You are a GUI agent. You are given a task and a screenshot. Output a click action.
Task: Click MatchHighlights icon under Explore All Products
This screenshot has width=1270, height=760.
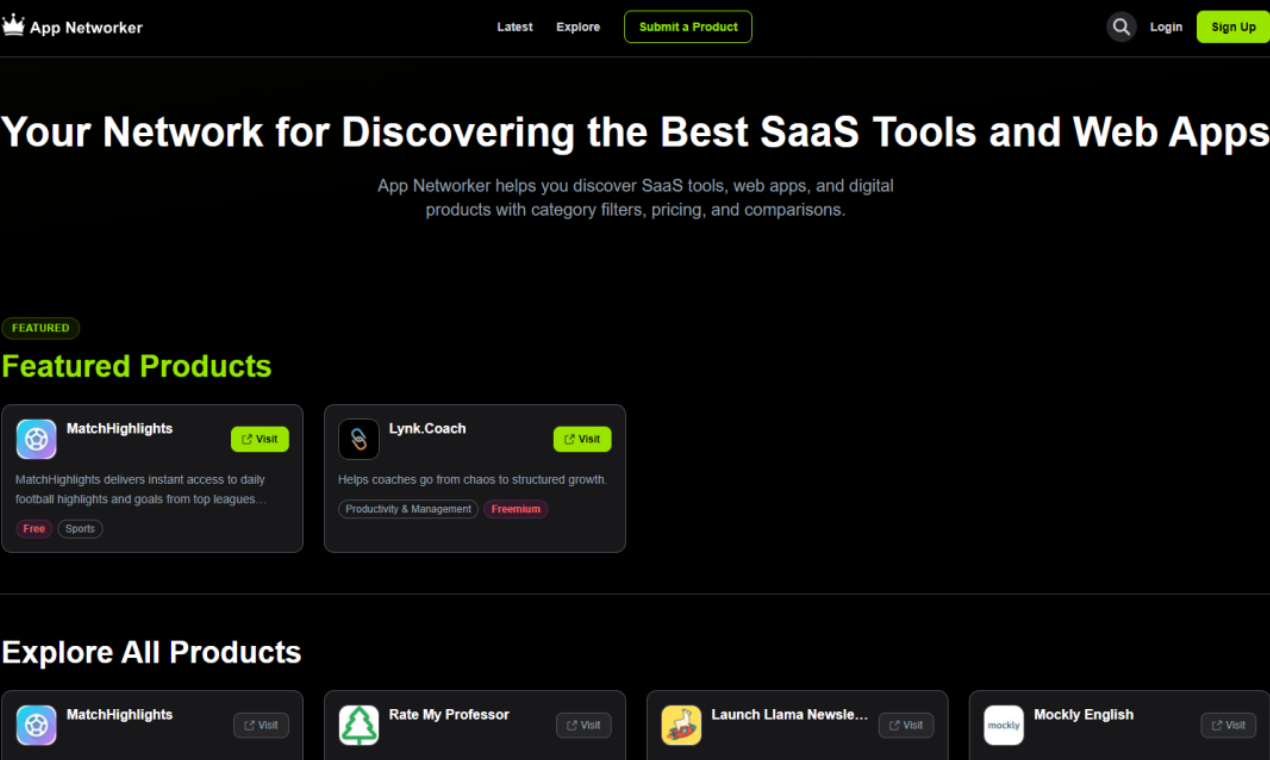point(36,725)
